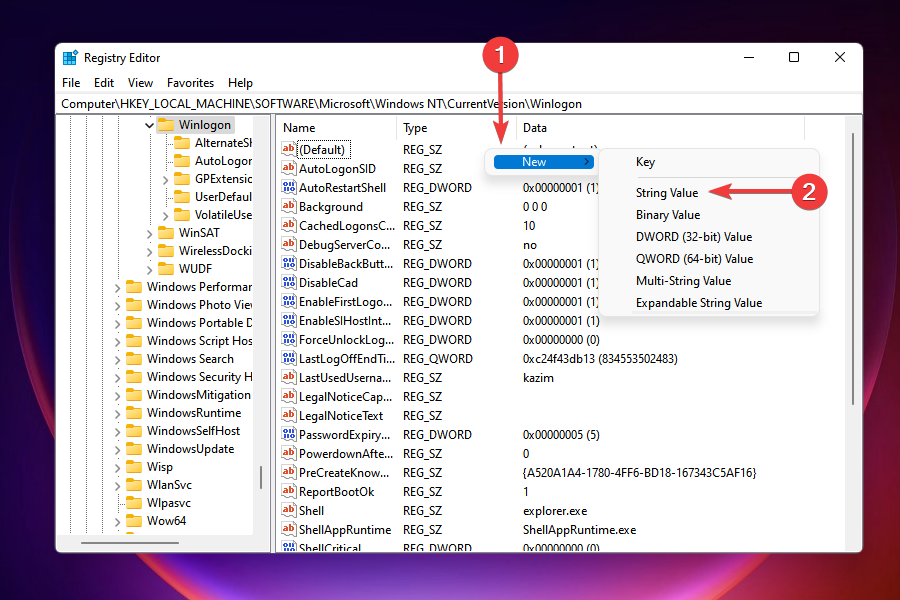Click the QWORD icon beside LastLogOffEndTi...

click(x=288, y=358)
